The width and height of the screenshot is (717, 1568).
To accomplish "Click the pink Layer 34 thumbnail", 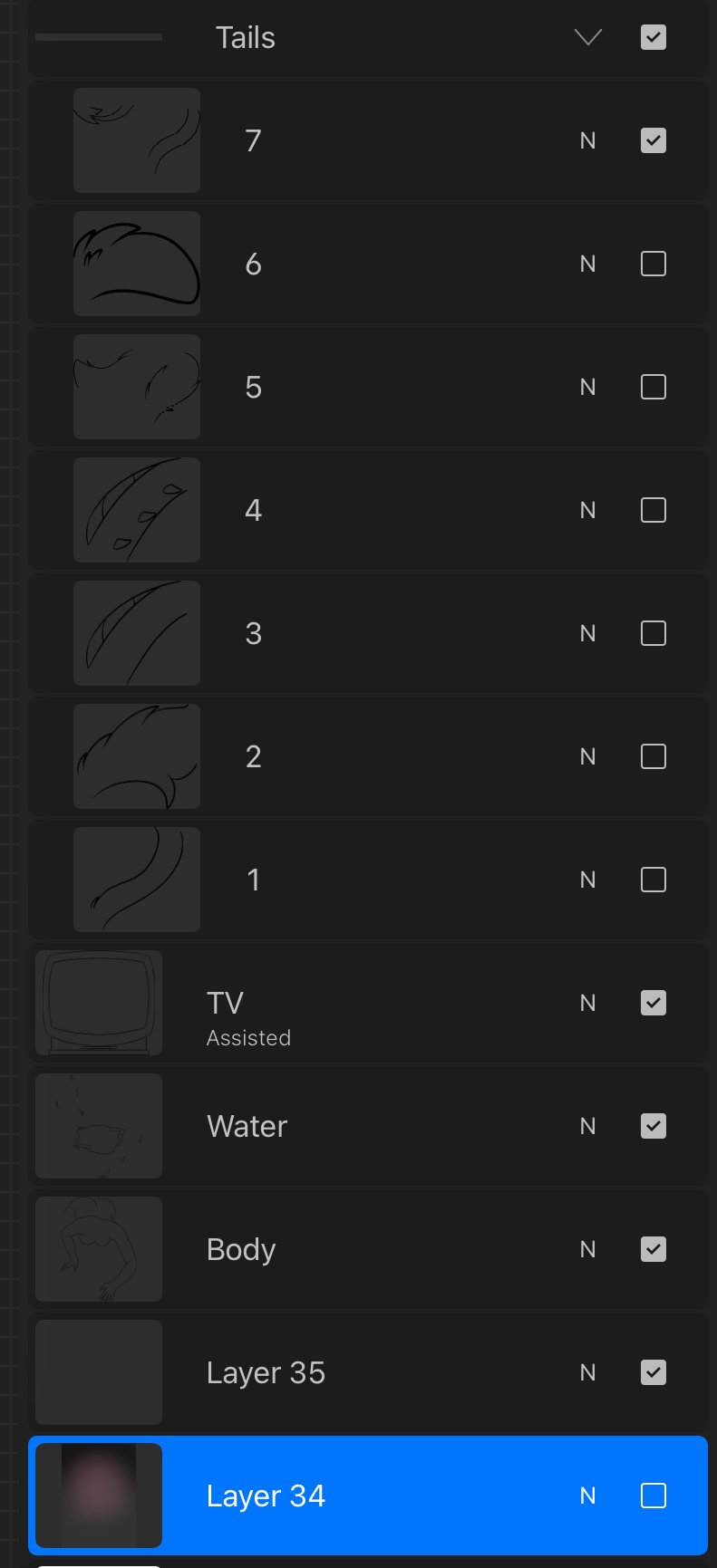I will [99, 1496].
